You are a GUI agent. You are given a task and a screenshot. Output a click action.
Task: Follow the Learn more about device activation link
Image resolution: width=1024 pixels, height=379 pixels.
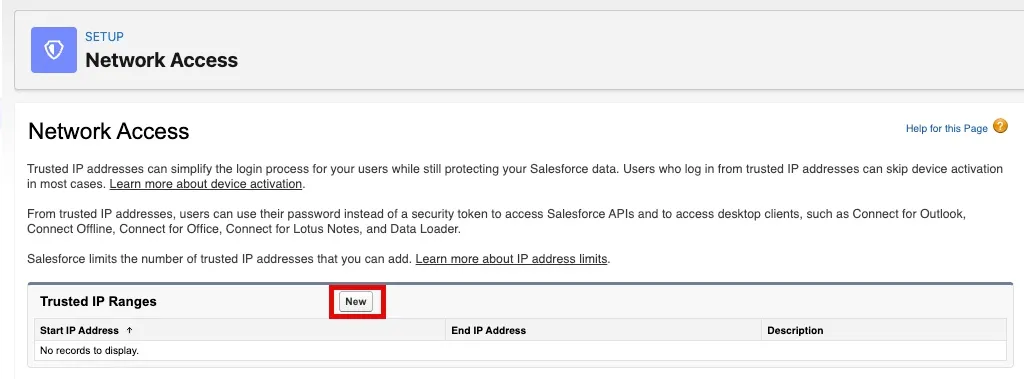[206, 184]
